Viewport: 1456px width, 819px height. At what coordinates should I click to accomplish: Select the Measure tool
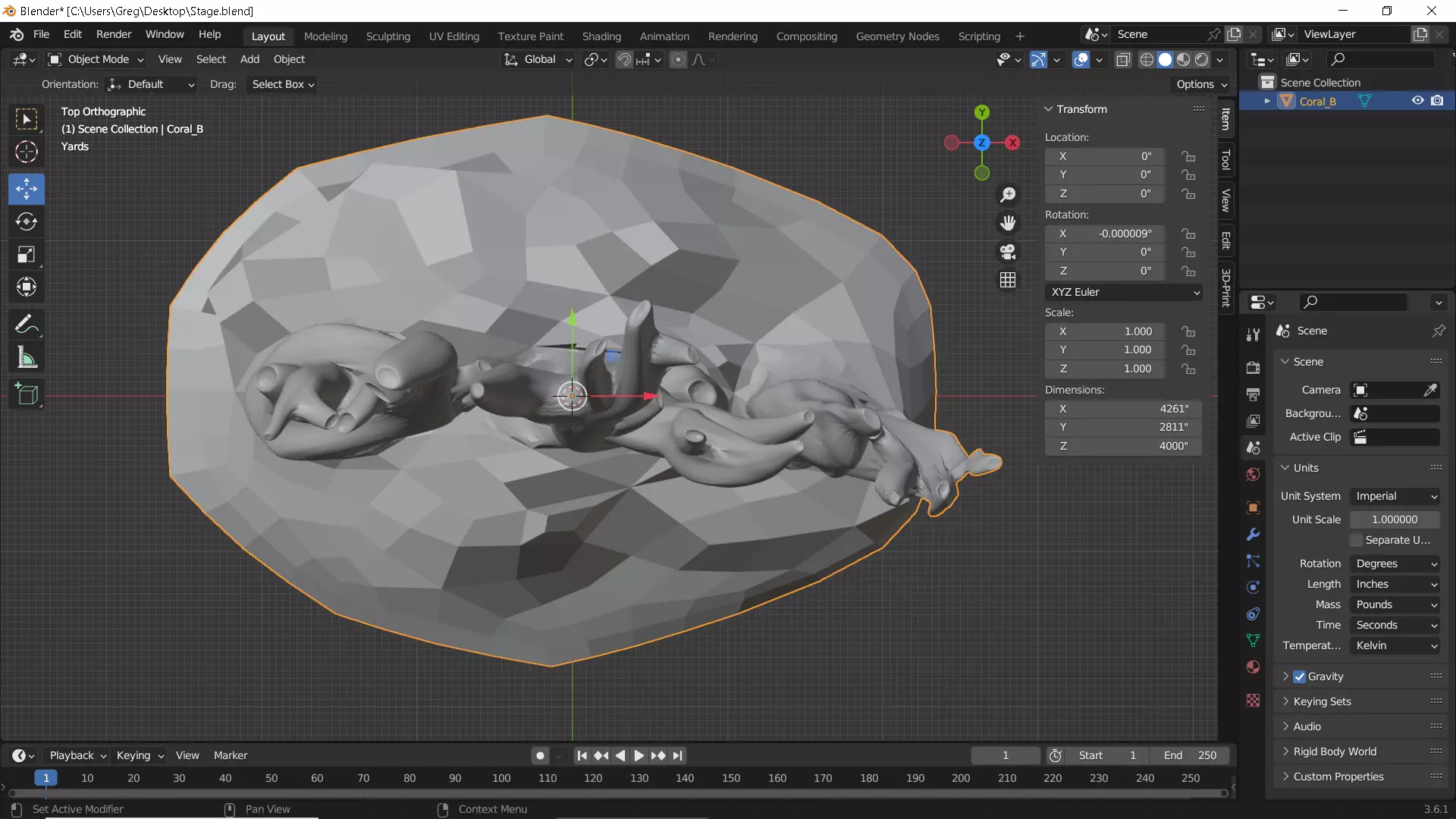27,358
